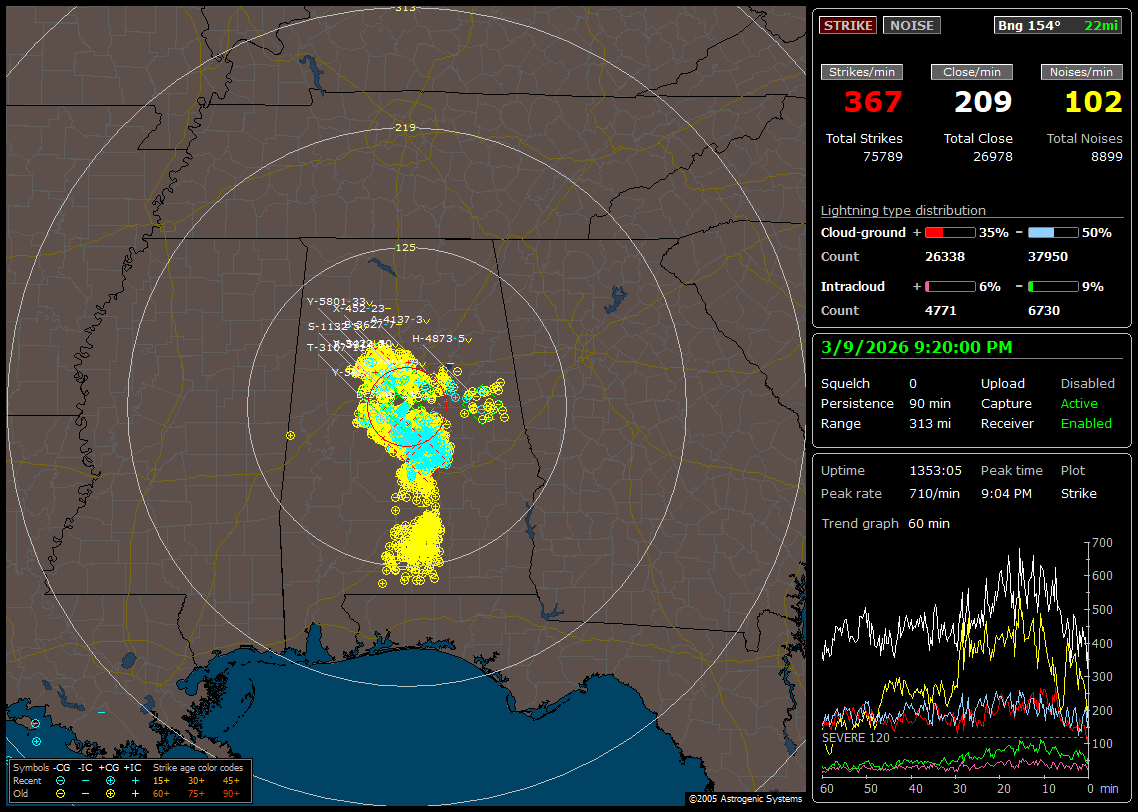The height and width of the screenshot is (812, 1138).
Task: Click the 90+ strike age color code
Action: pyautogui.click(x=231, y=793)
